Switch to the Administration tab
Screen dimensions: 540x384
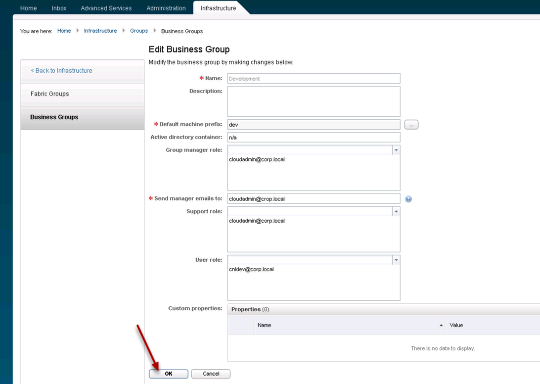166,8
